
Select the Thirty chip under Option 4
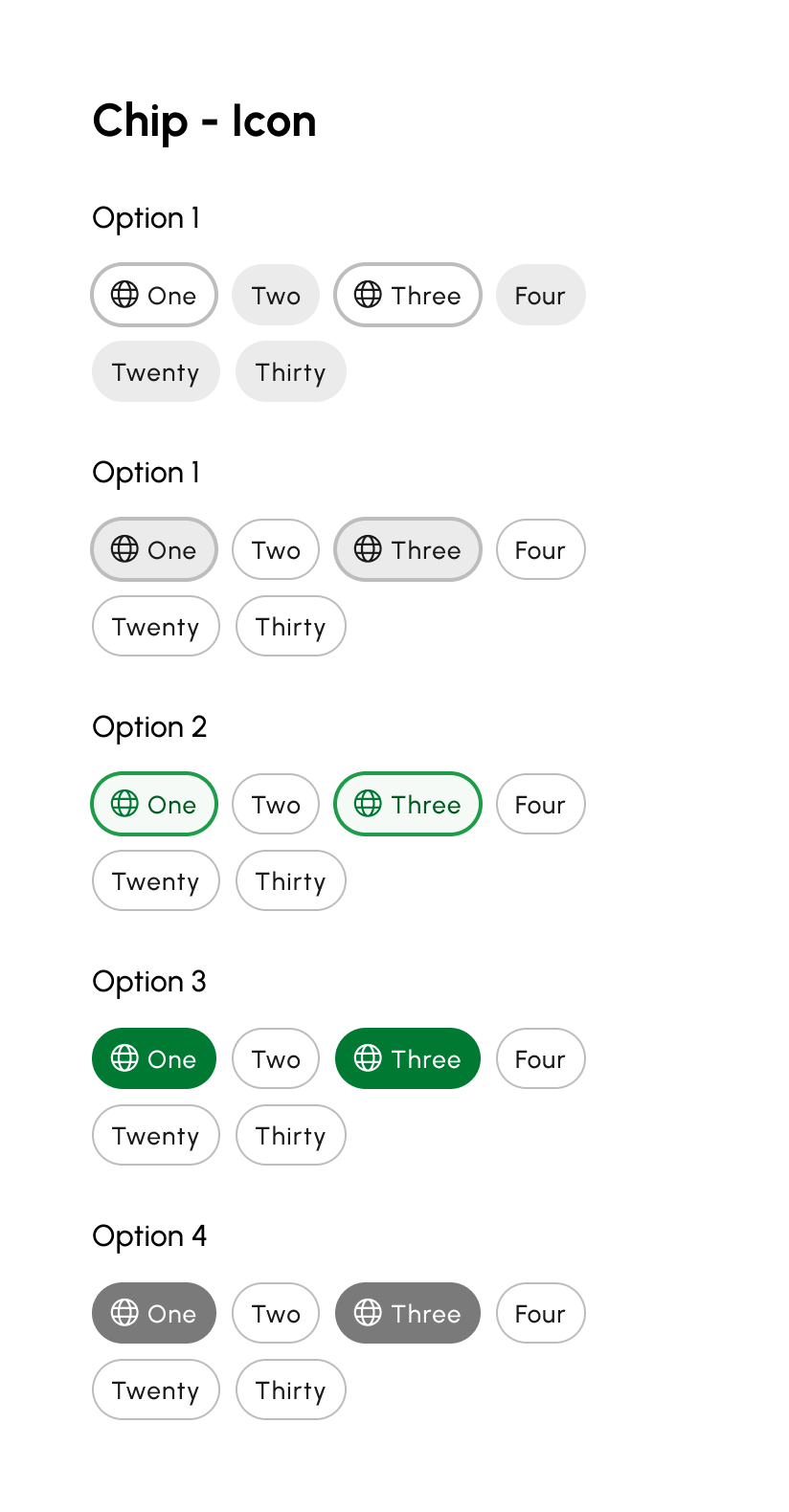tap(290, 1390)
